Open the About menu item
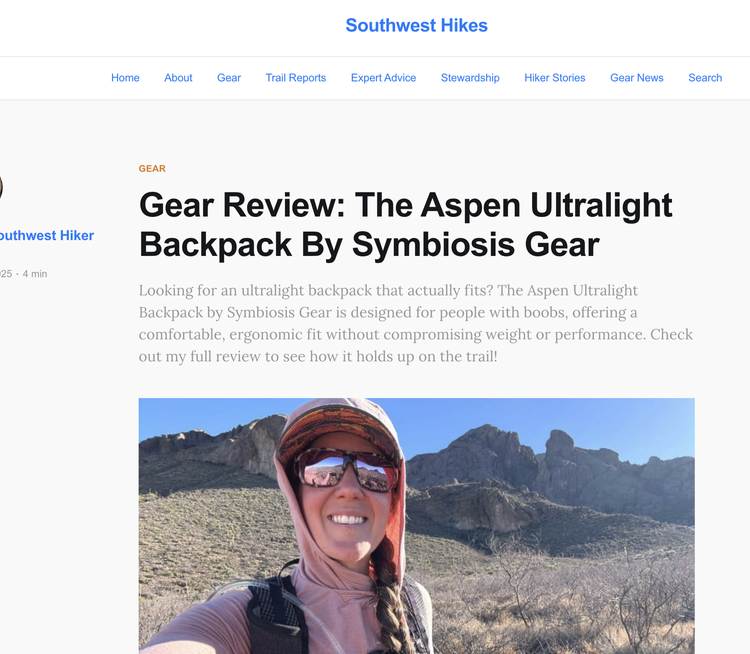750x654 pixels. [x=178, y=78]
